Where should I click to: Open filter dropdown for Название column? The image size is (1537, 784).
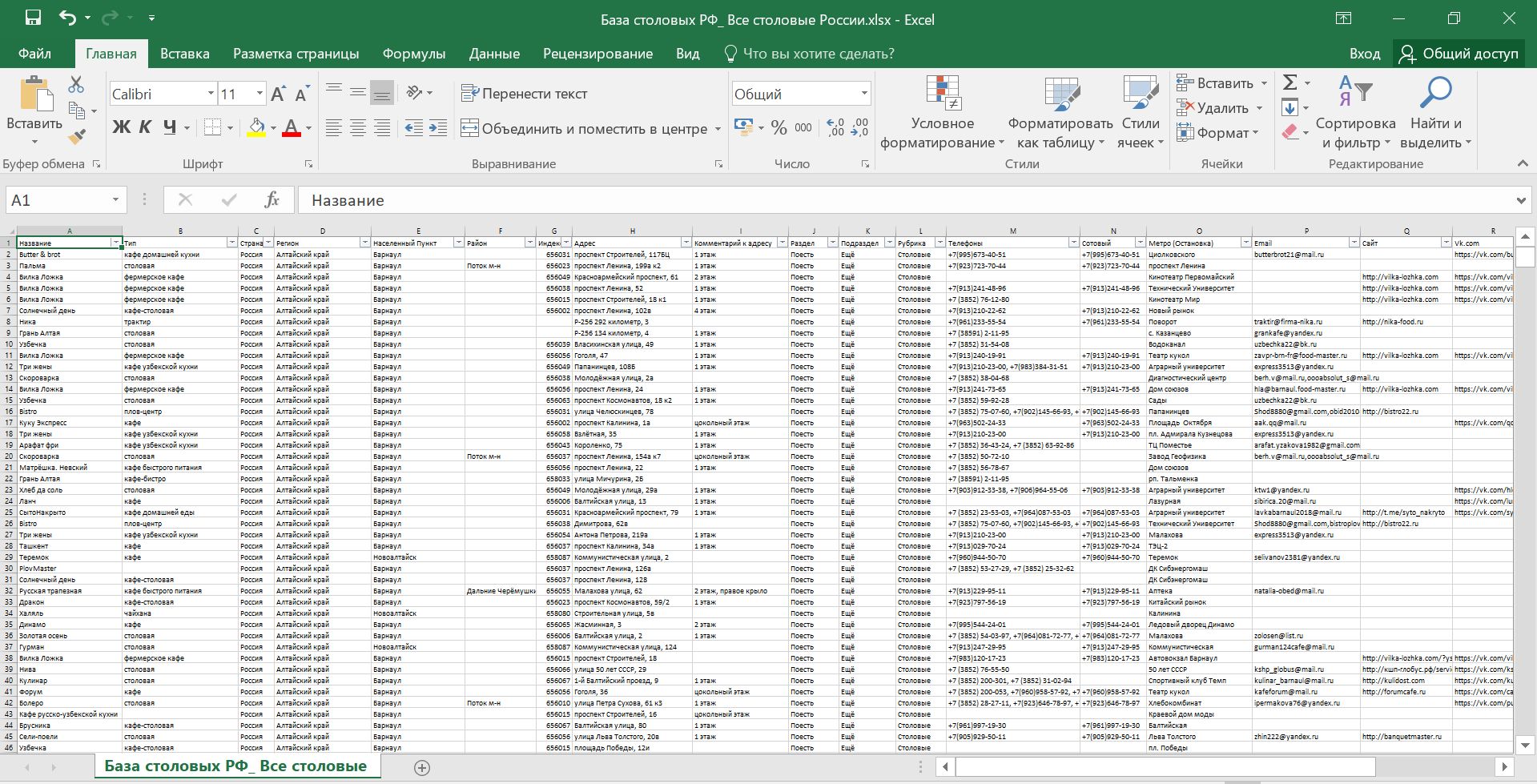coord(116,243)
